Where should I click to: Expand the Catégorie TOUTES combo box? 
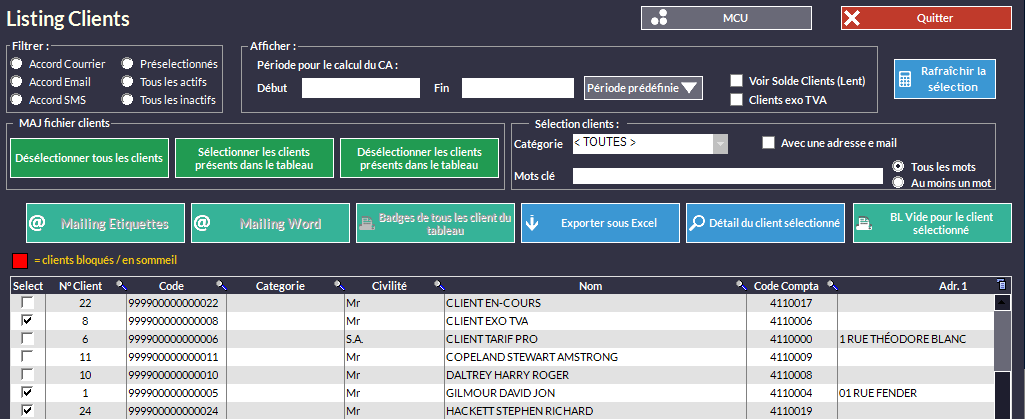[719, 143]
